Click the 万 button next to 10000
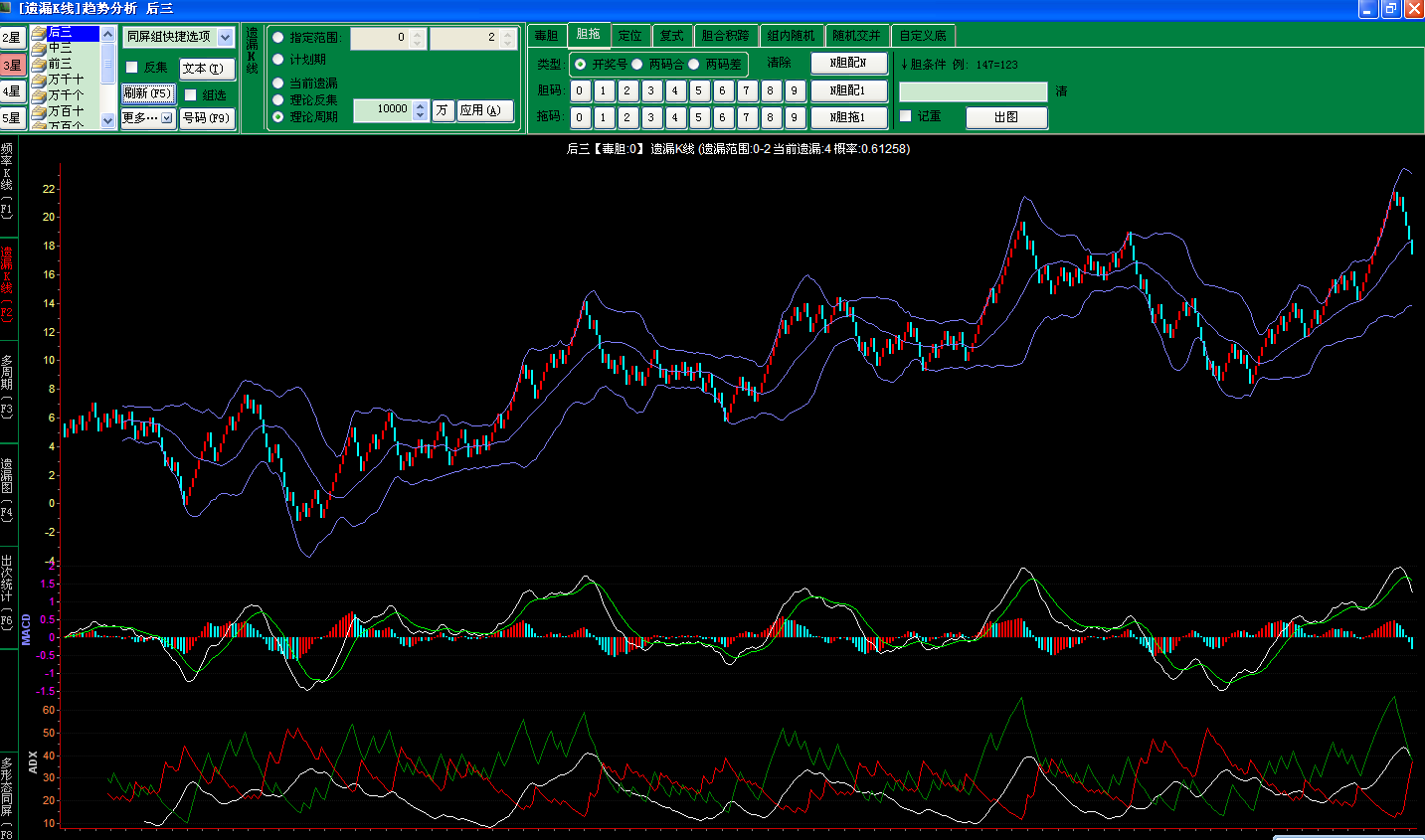 [x=443, y=110]
